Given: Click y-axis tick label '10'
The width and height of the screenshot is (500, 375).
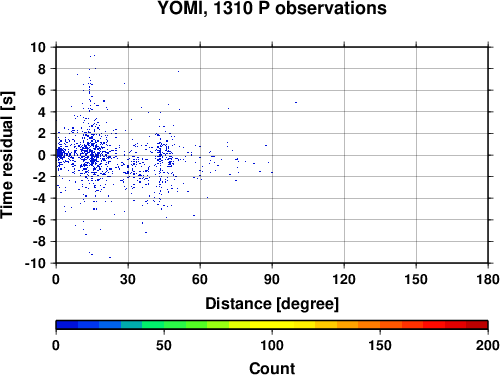Looking at the screenshot, I should point(38,47).
